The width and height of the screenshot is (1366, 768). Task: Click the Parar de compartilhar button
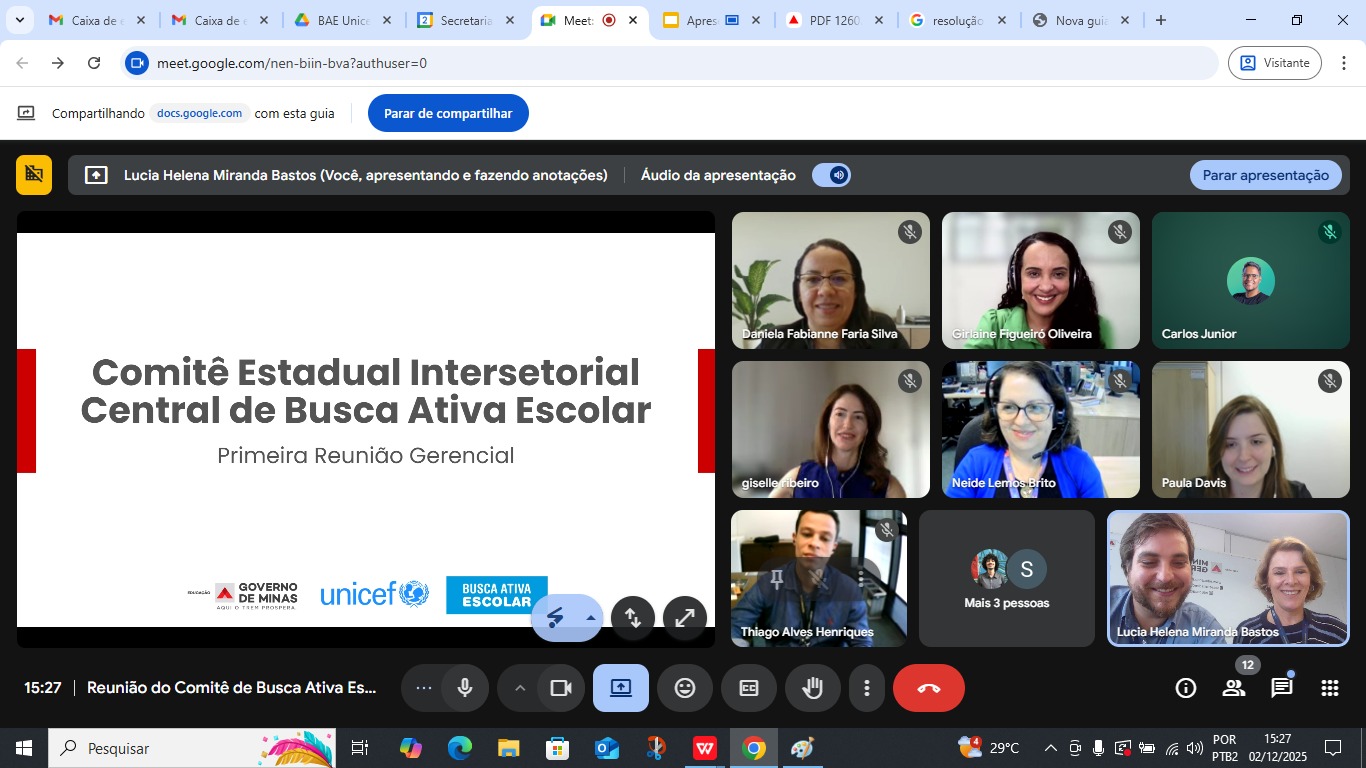[x=448, y=113]
